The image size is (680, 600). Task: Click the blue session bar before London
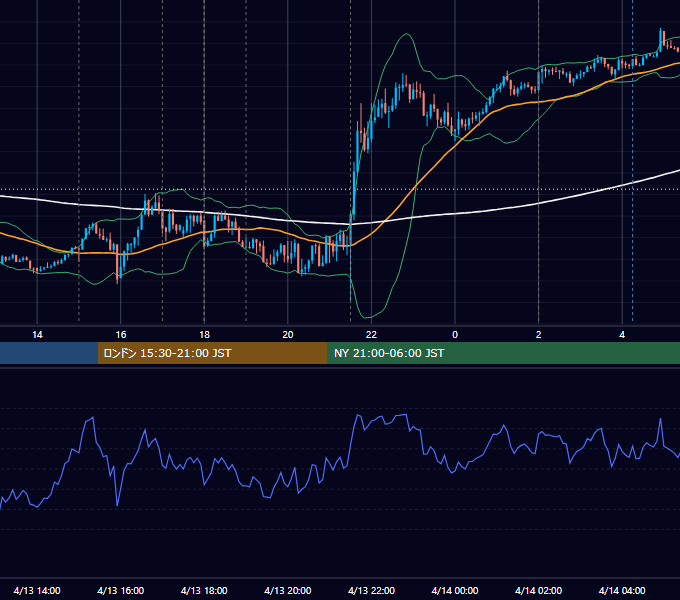tap(49, 353)
